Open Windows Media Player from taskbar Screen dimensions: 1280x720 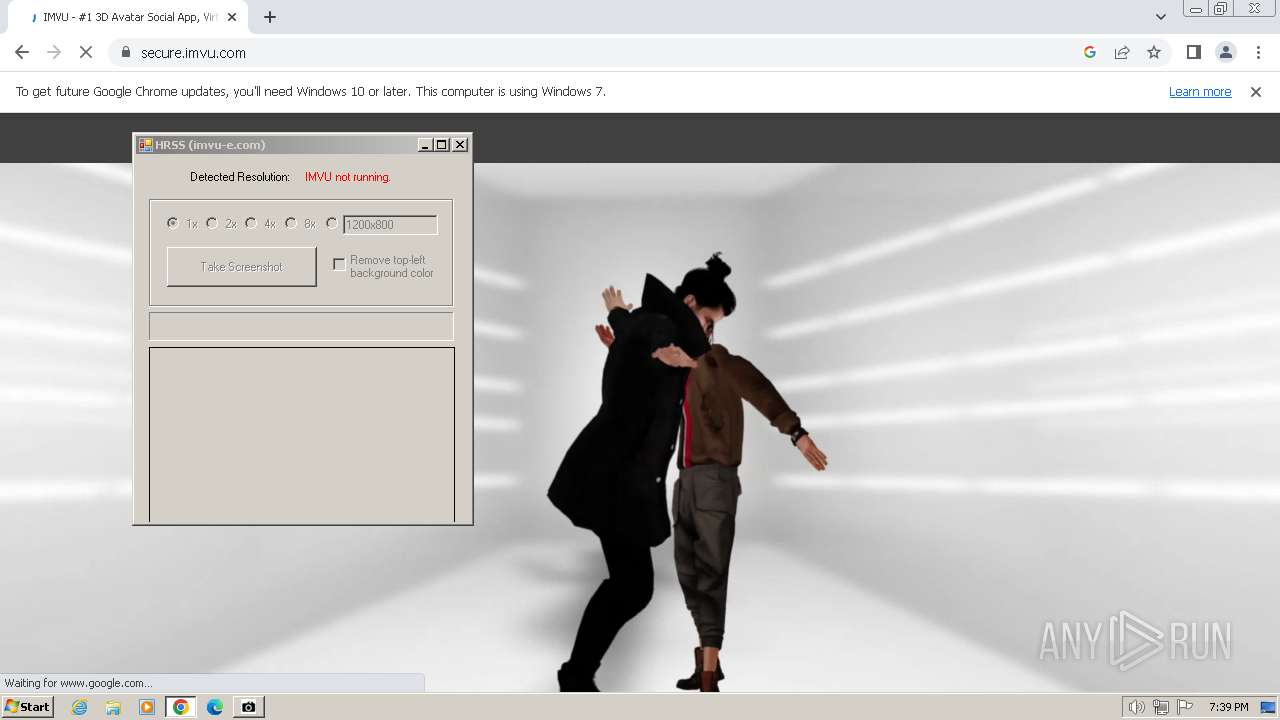[x=147, y=707]
